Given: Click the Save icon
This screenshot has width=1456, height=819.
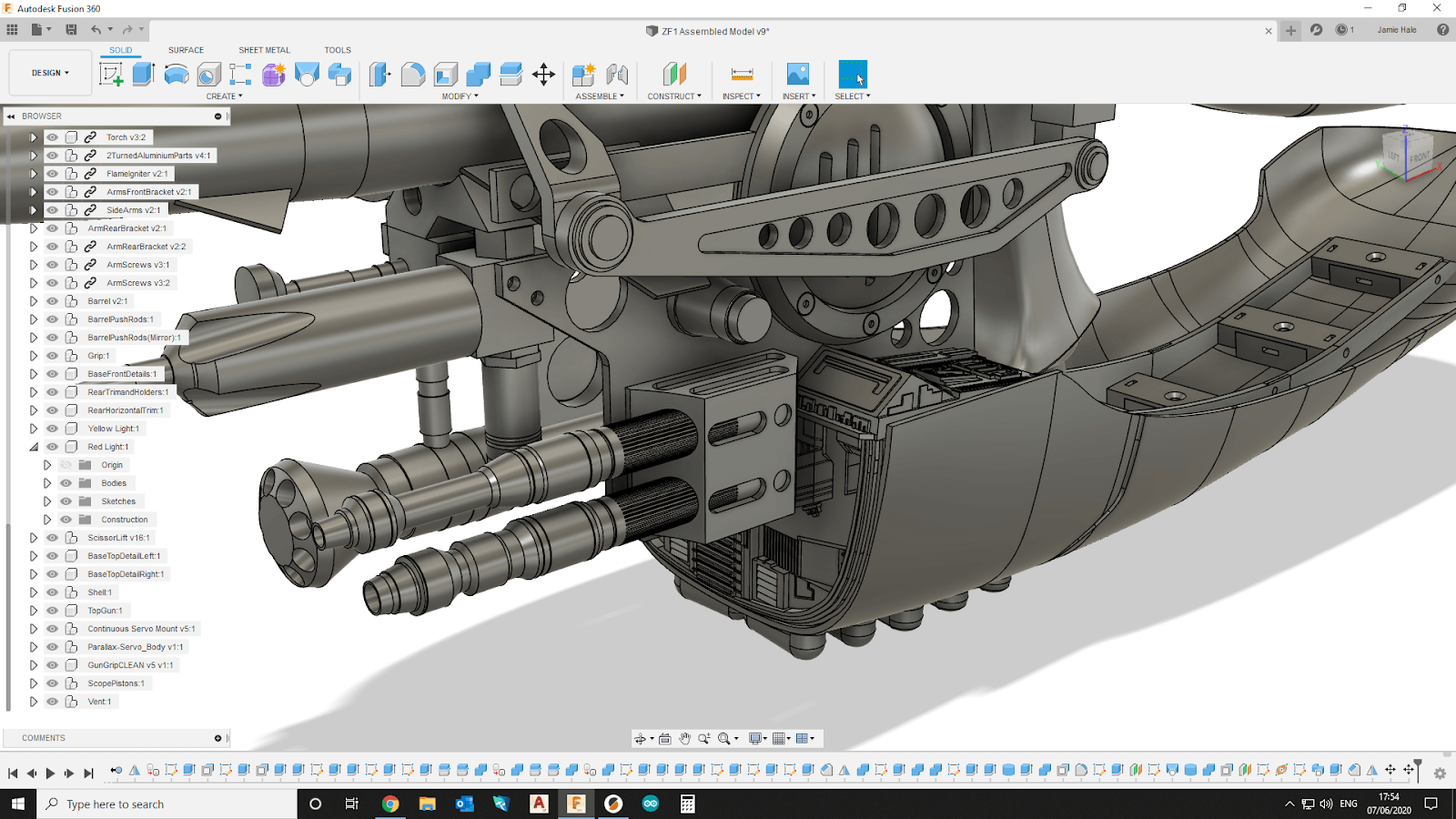Looking at the screenshot, I should (x=71, y=30).
